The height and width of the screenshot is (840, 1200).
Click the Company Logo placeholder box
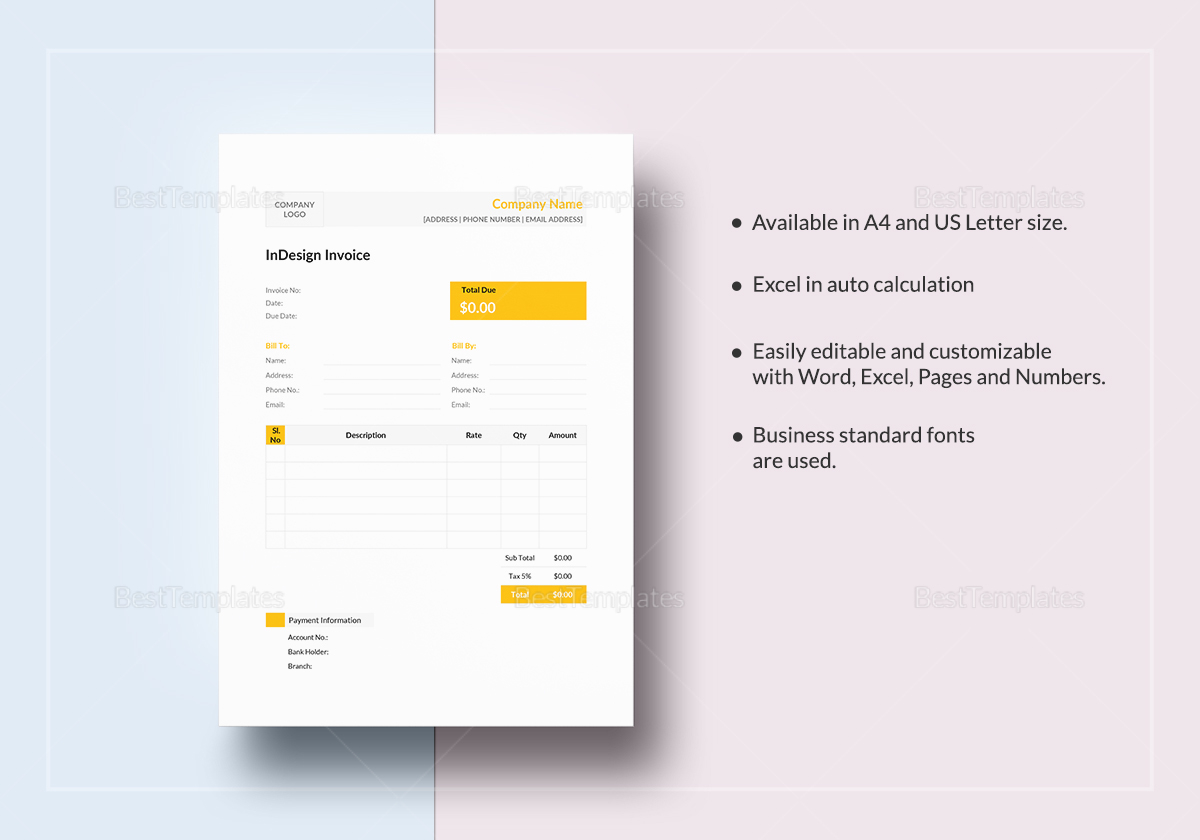(x=295, y=208)
